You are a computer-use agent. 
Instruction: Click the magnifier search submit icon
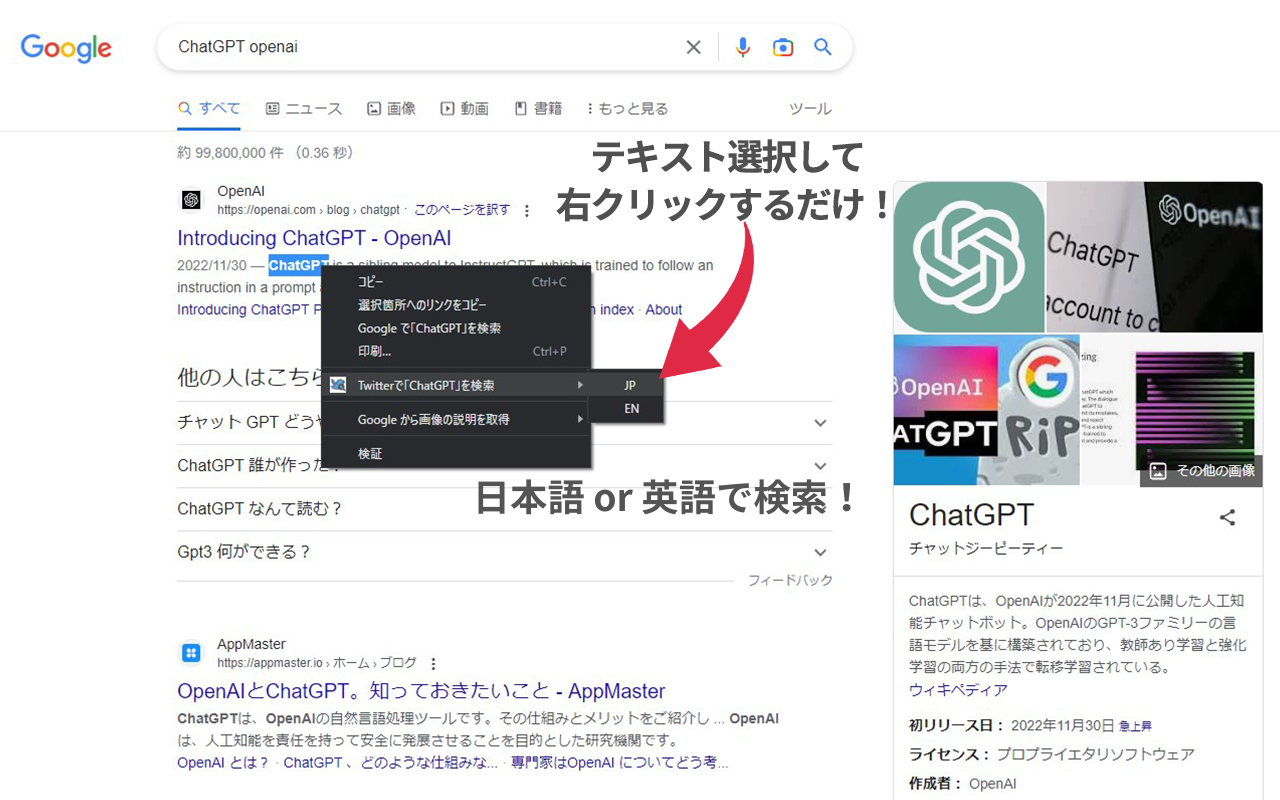(823, 47)
